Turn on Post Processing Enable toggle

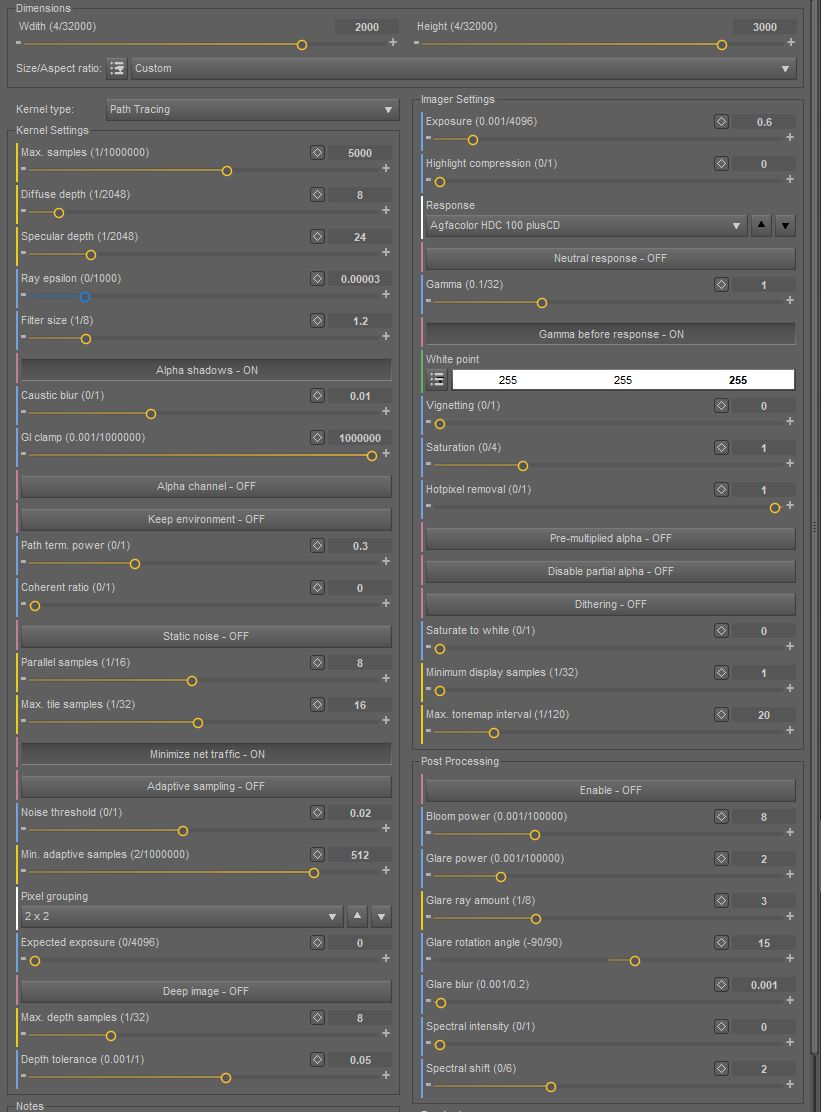pos(610,790)
